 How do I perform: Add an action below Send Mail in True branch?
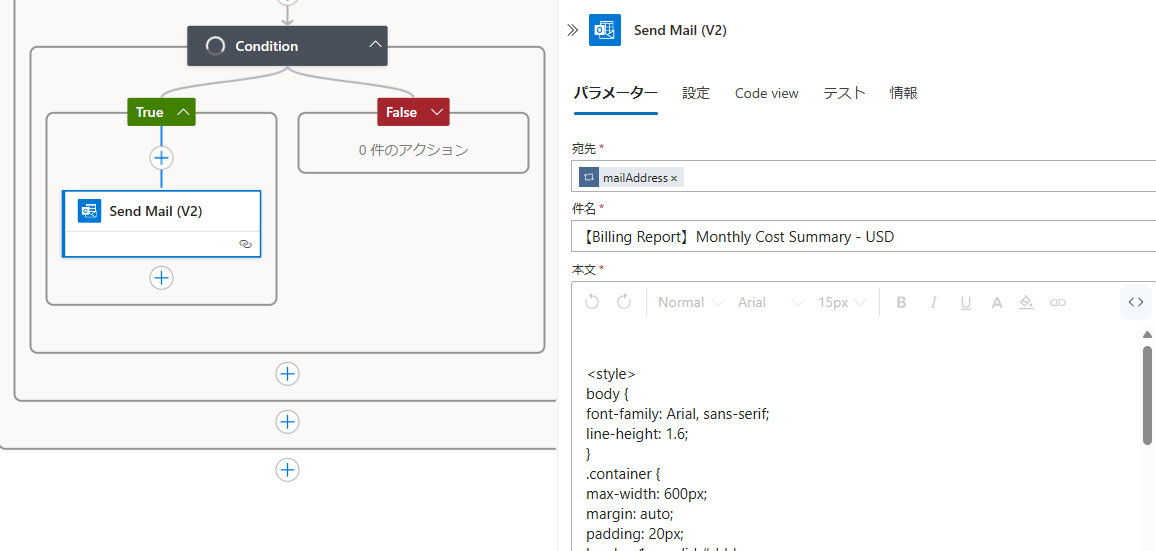coord(161,278)
